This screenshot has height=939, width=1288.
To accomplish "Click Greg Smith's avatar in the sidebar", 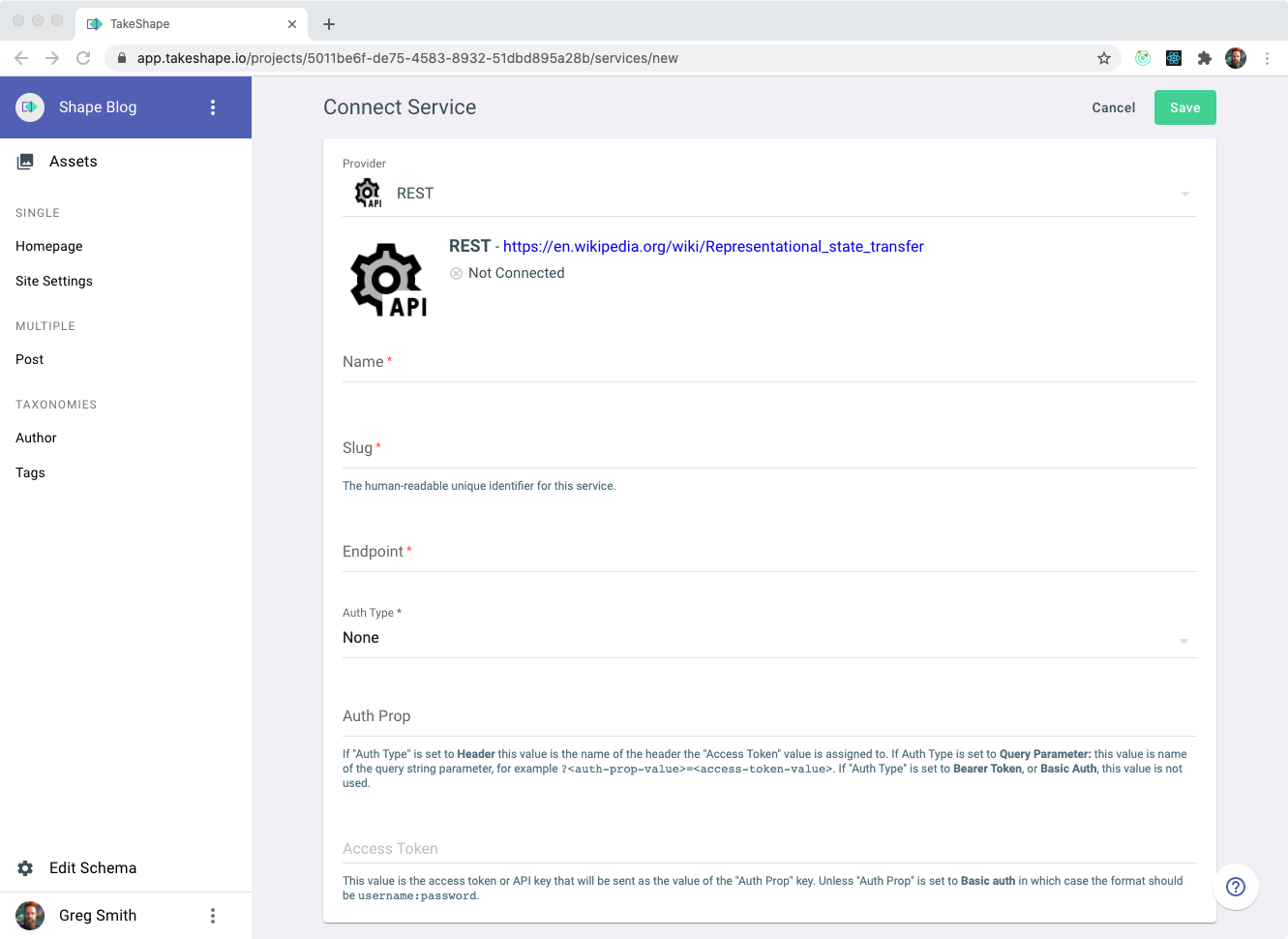I will (x=30, y=916).
